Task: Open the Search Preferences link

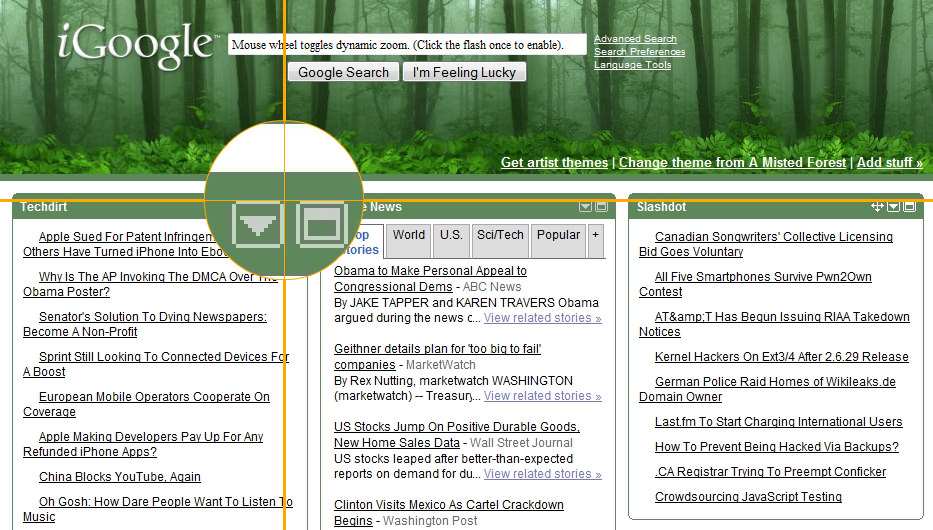Action: [639, 52]
